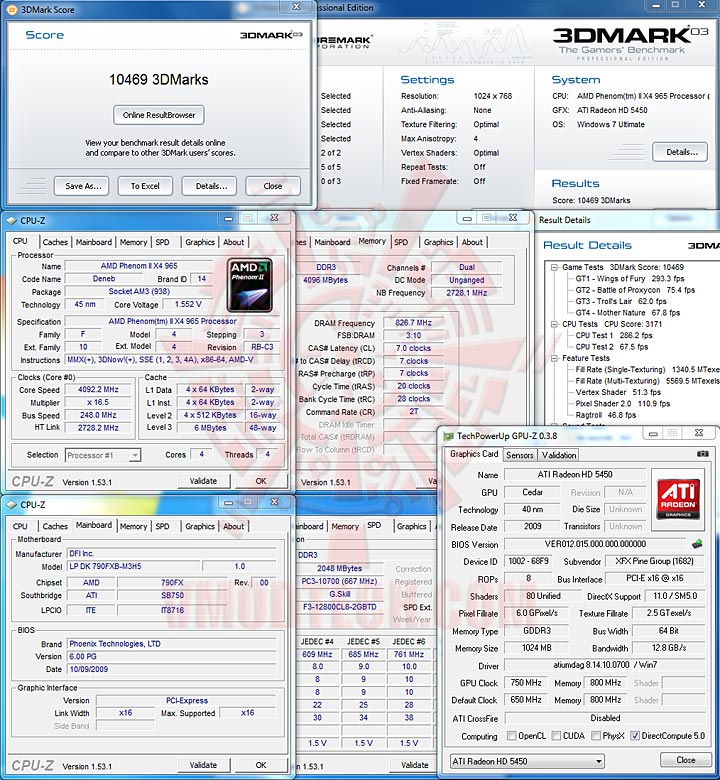
Task: Select the SPD tab in top CPU-Z window
Action: pos(162,242)
